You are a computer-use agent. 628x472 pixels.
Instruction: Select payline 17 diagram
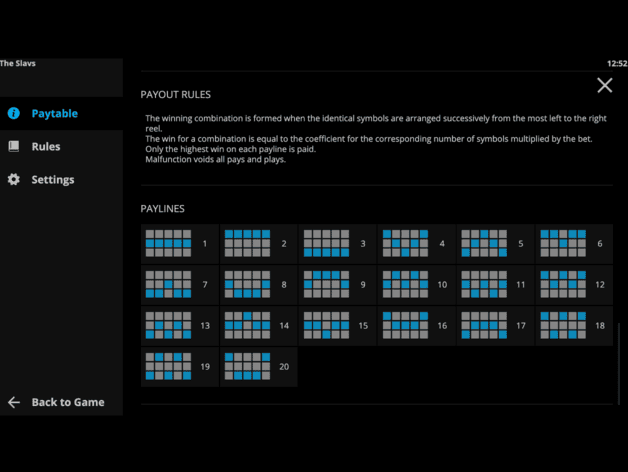click(x=484, y=325)
